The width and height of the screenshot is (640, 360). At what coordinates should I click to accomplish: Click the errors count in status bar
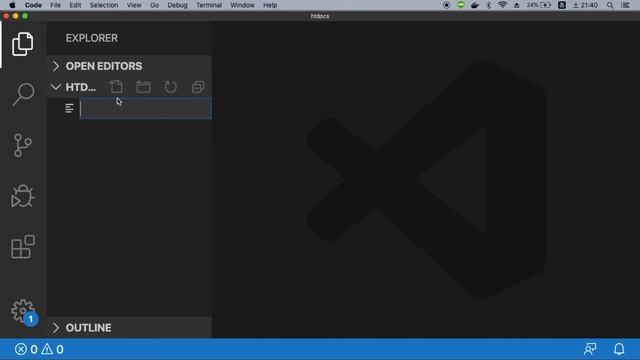(27, 349)
